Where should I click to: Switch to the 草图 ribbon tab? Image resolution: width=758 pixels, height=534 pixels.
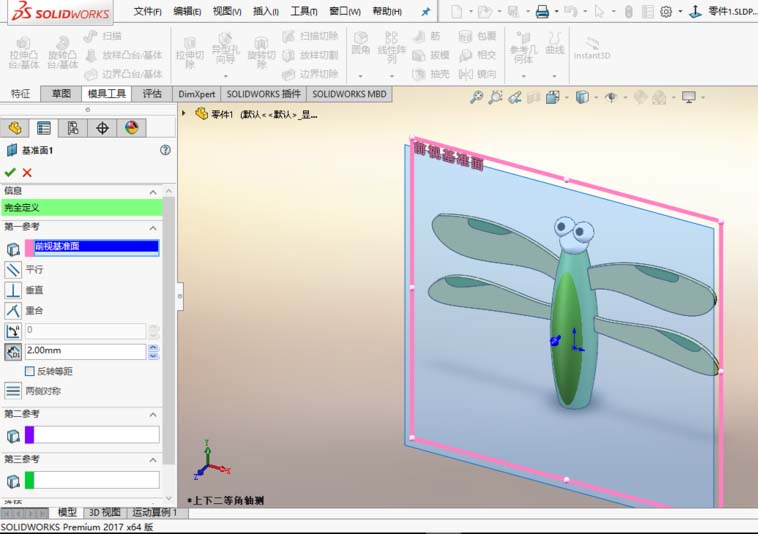[61, 93]
